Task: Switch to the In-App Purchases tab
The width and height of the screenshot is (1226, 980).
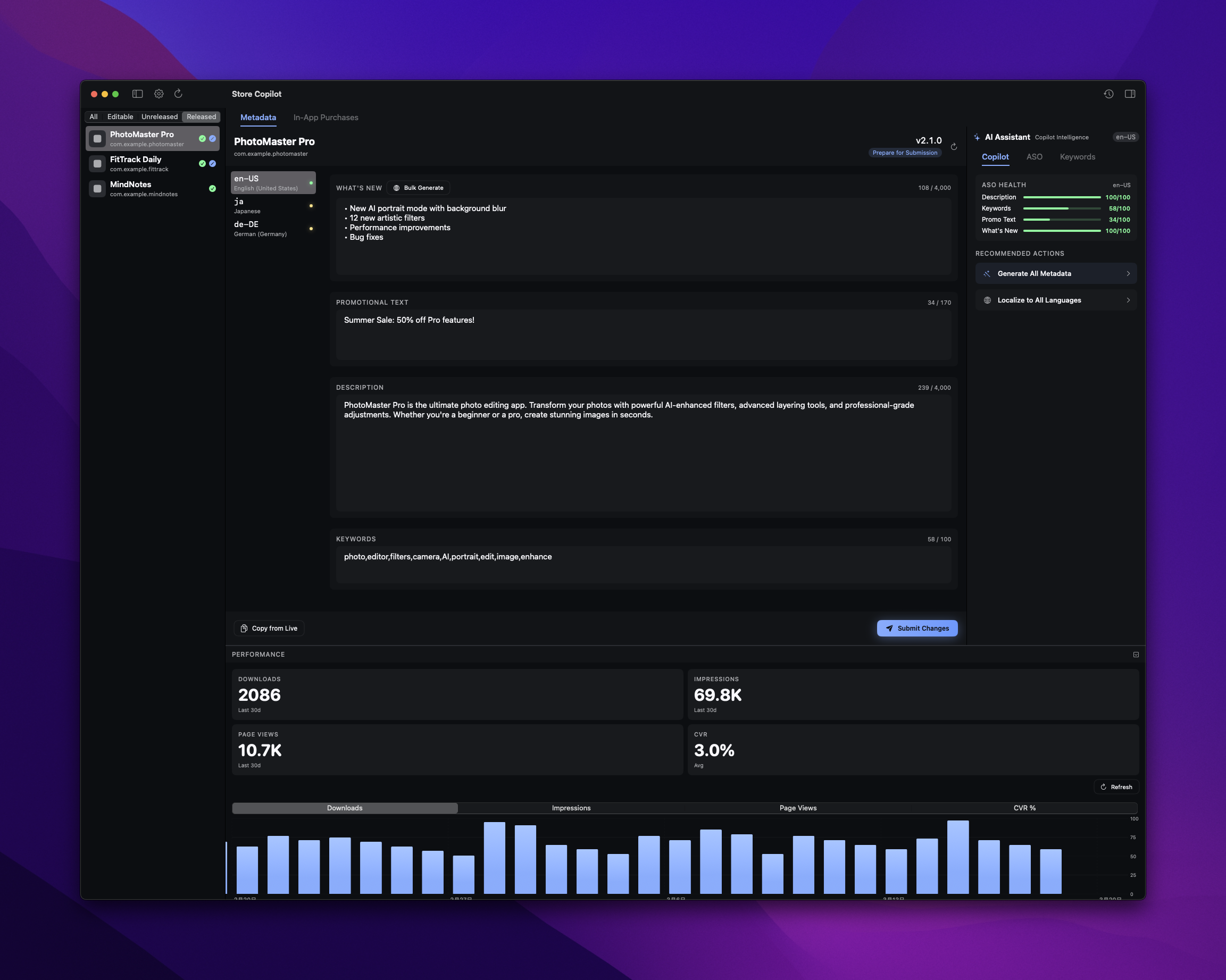Action: [x=326, y=117]
